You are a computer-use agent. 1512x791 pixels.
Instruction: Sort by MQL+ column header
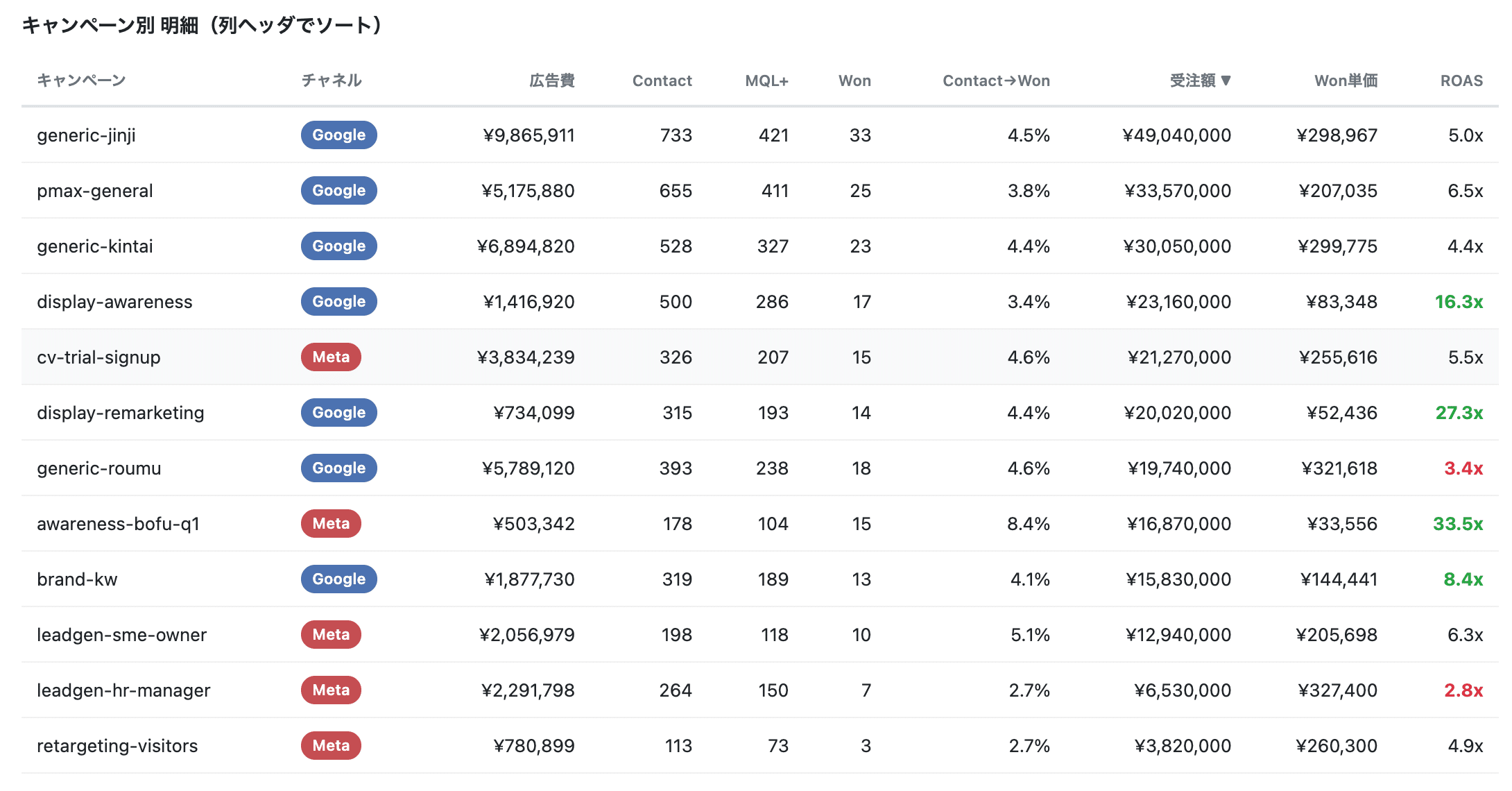click(767, 80)
